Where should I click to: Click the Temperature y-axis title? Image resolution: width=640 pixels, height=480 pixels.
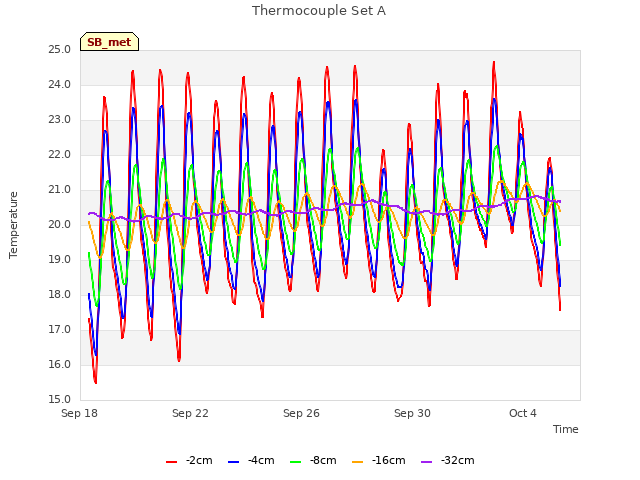click(13, 225)
